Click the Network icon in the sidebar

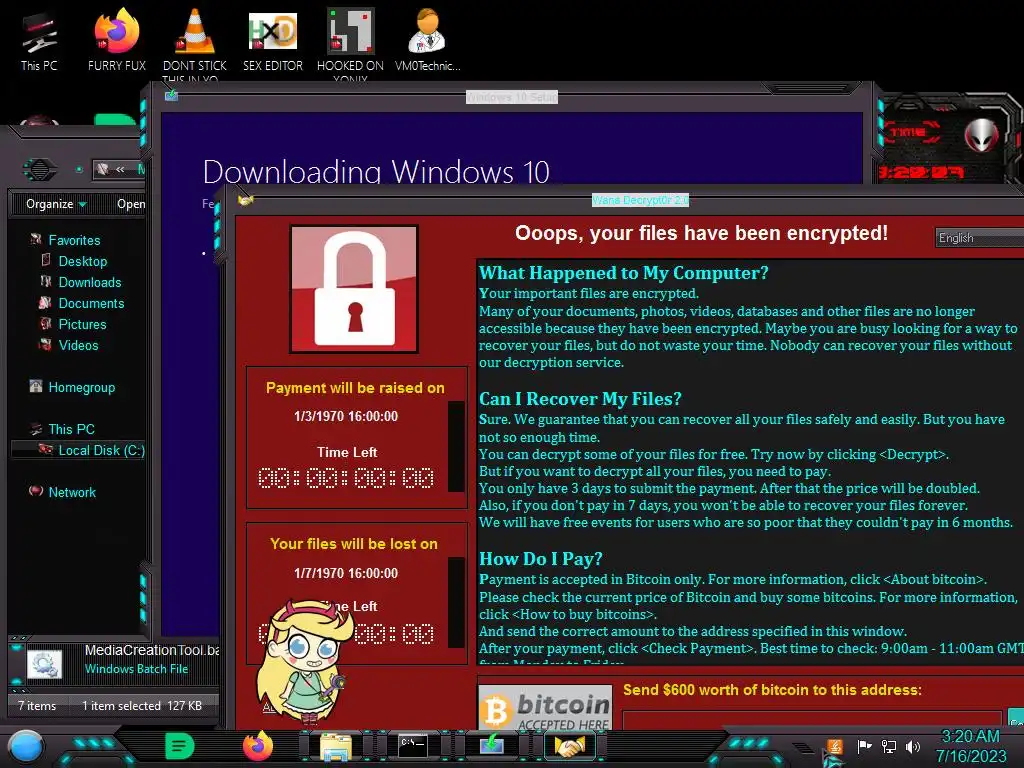pos(36,491)
